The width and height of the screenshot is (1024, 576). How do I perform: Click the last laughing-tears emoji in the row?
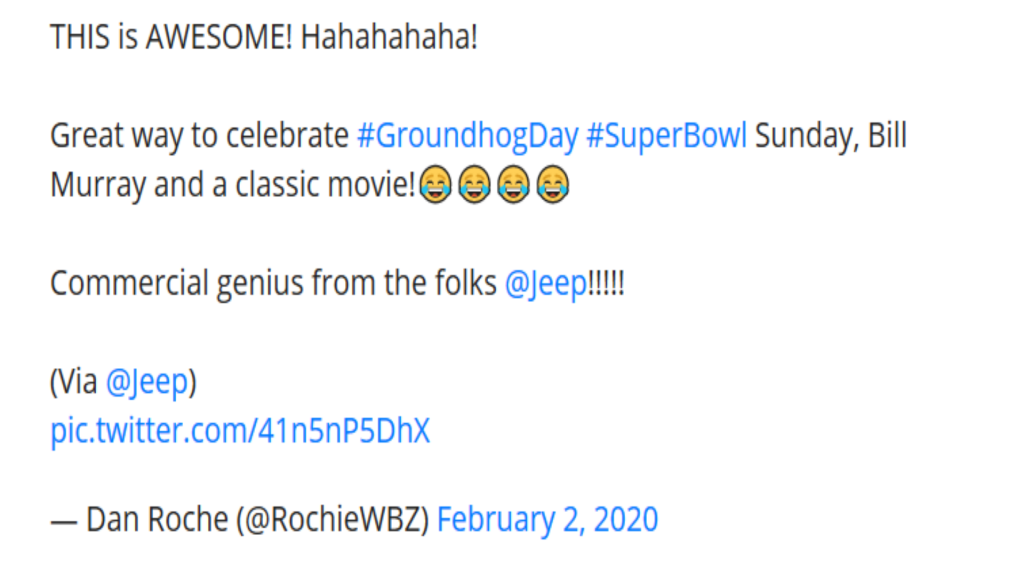tap(552, 185)
